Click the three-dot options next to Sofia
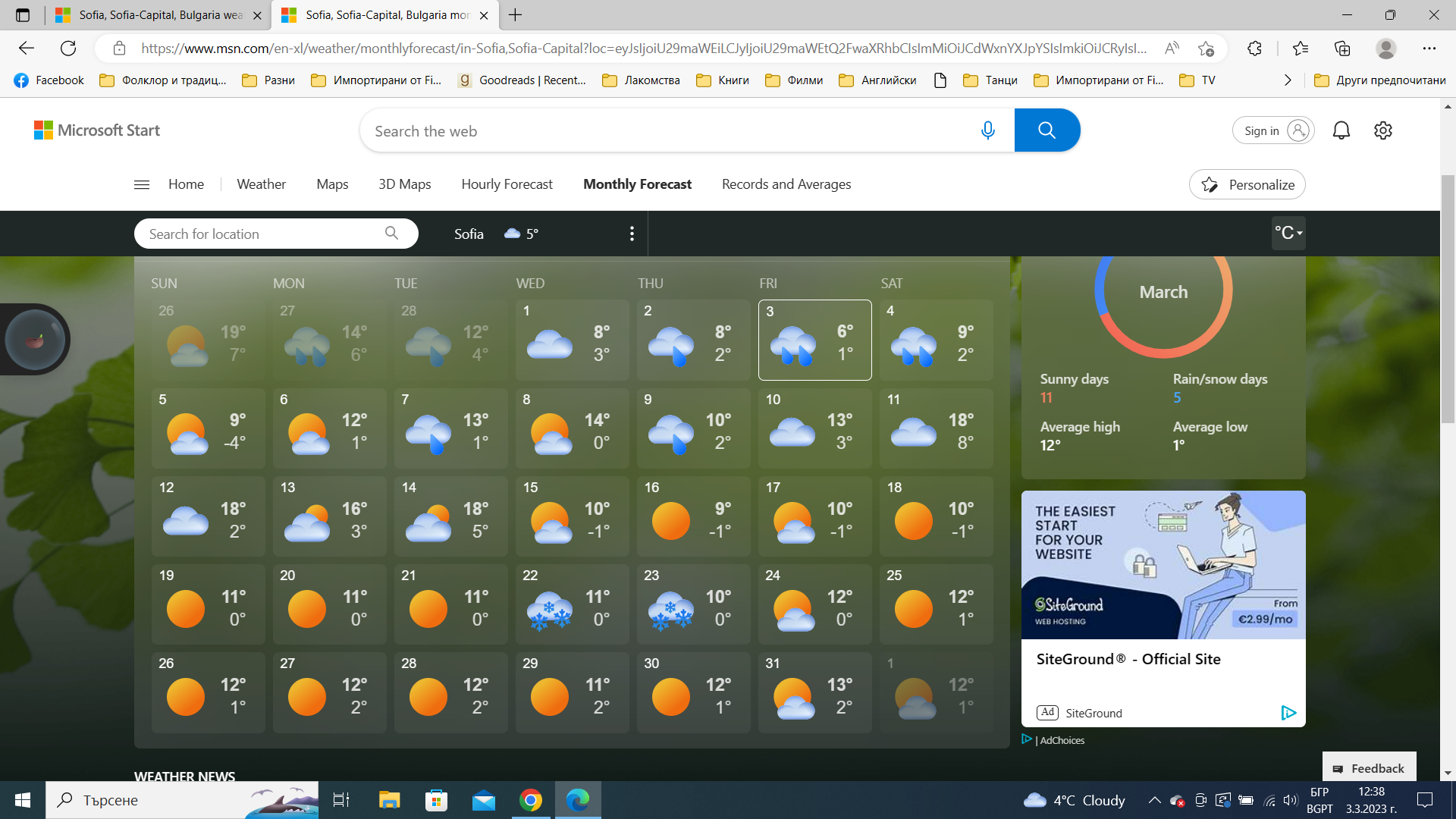Screen dimensions: 1456x819 pyautogui.click(x=632, y=234)
